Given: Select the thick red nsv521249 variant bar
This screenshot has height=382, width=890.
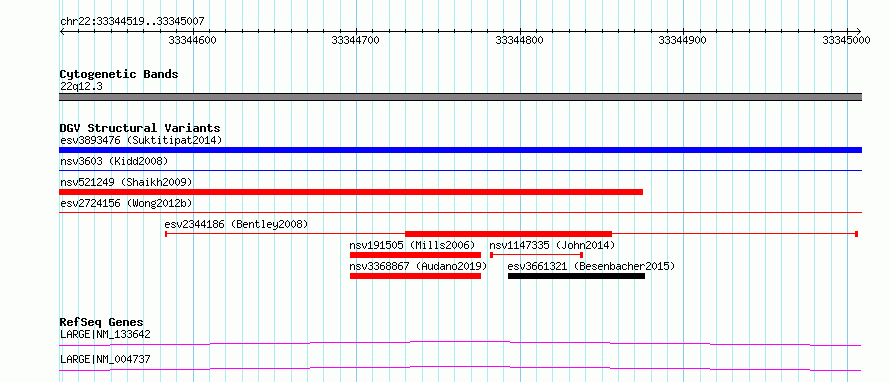Looking at the screenshot, I should click(351, 192).
